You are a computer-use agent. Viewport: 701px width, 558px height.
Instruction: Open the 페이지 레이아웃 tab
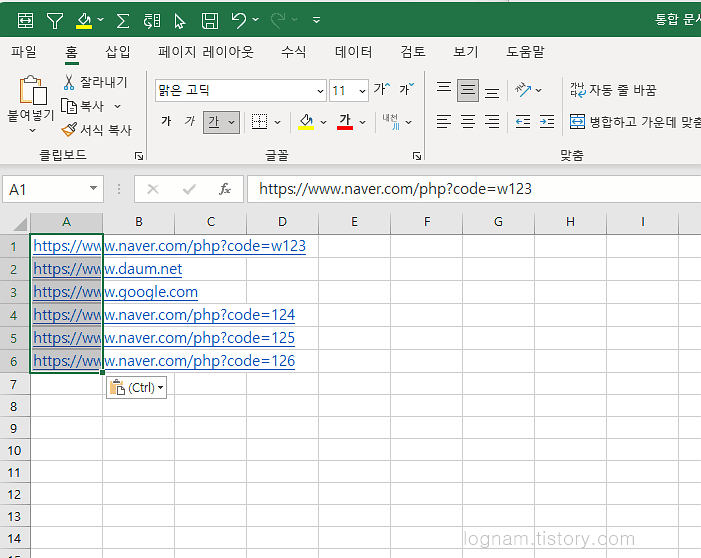(x=206, y=52)
